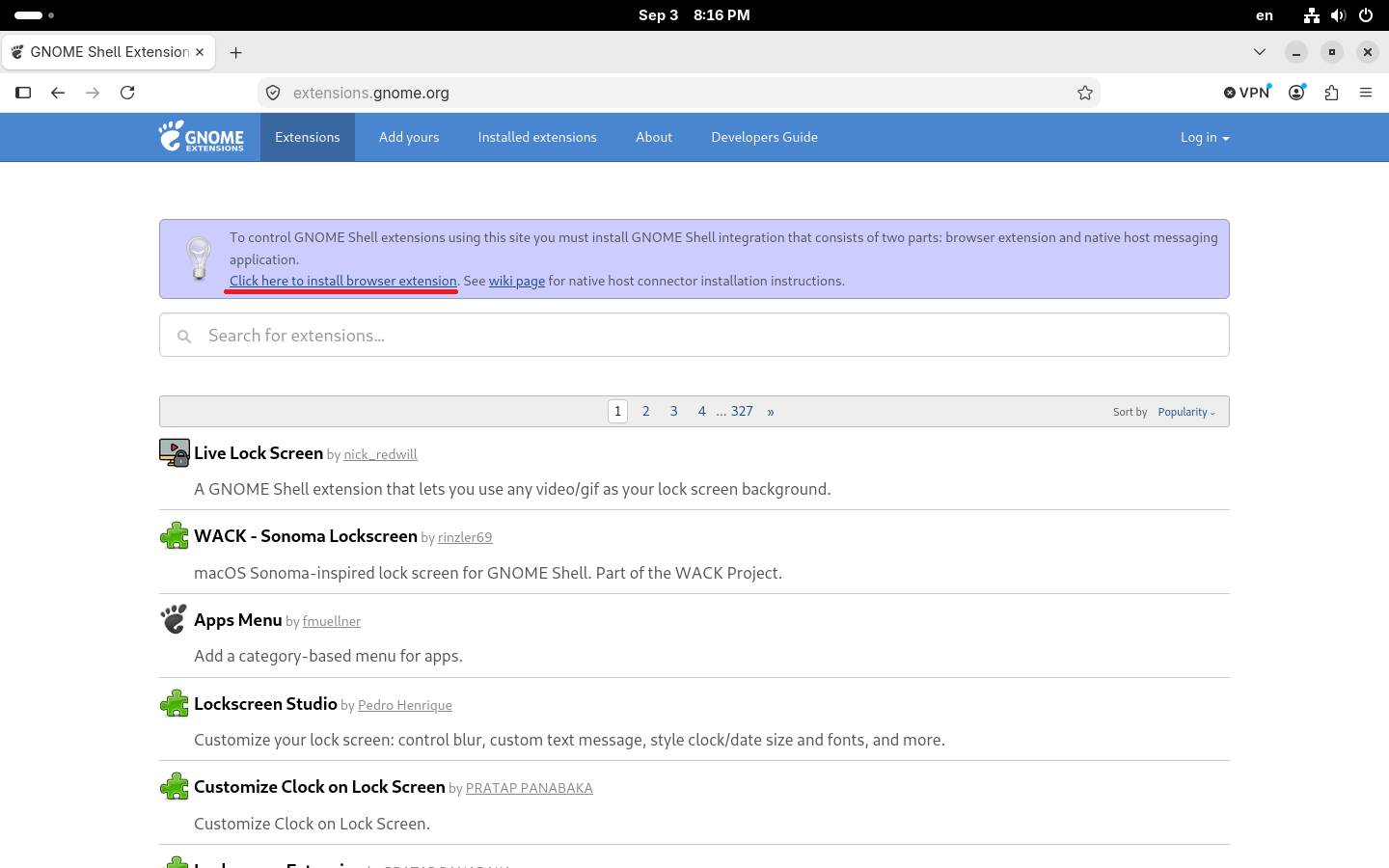Open Lockscreen Studio extension title
1389x868 pixels.
click(x=265, y=703)
